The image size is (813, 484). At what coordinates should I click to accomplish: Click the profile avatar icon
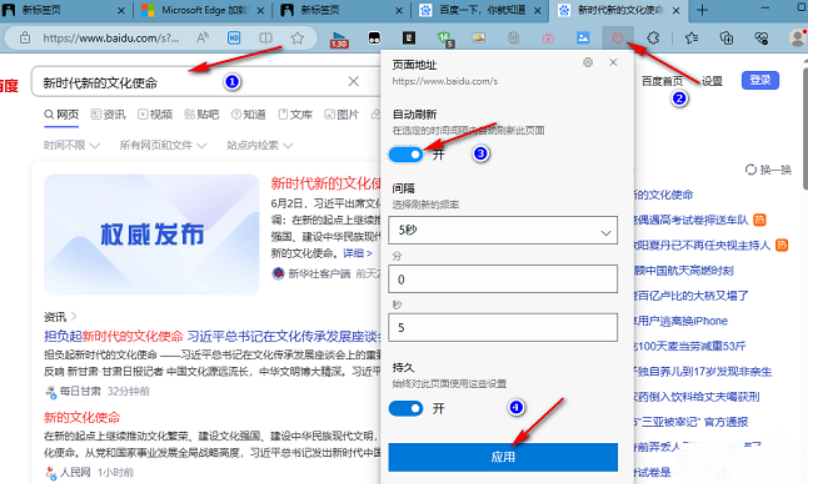[x=797, y=38]
